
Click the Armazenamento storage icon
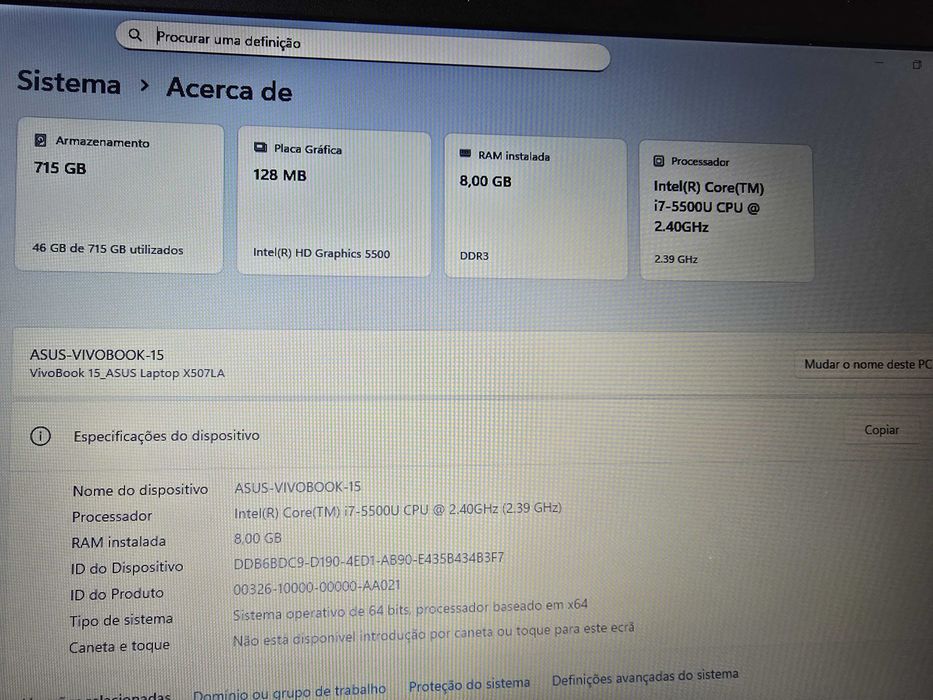[x=40, y=140]
